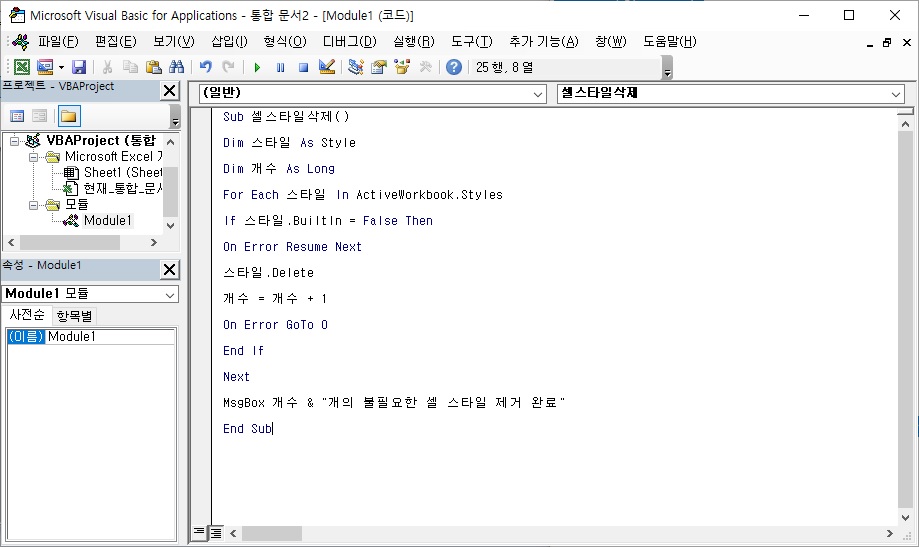Open 도구(T) menu

(x=471, y=42)
